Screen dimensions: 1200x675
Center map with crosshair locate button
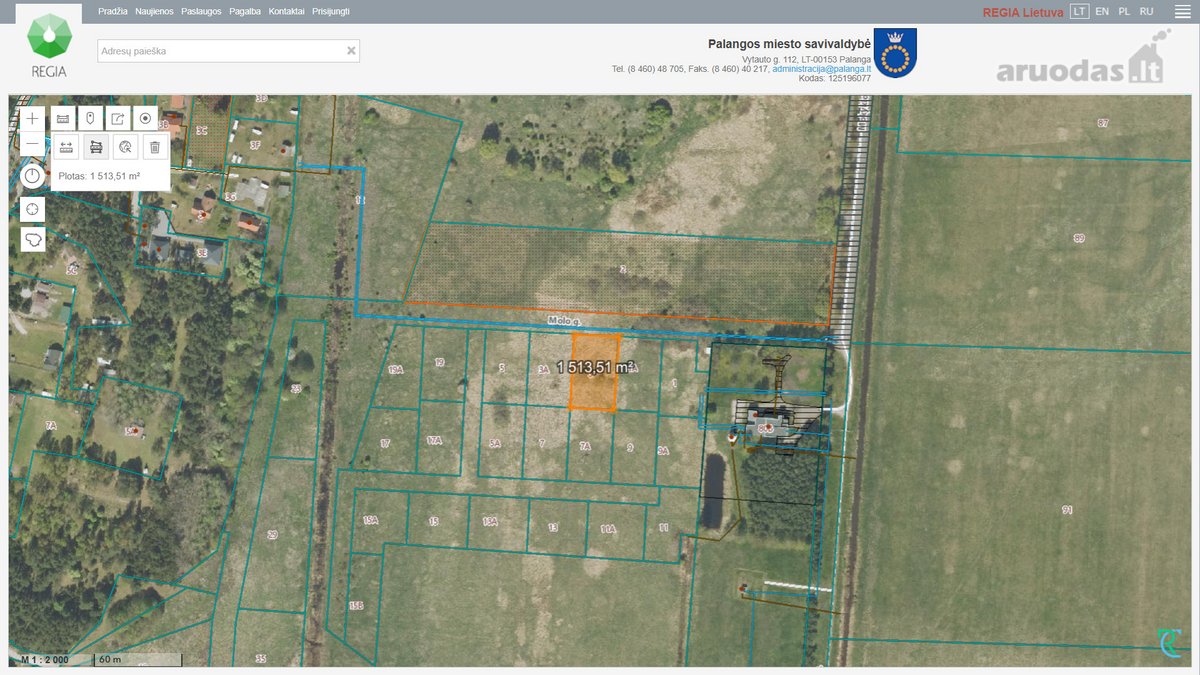[x=33, y=208]
